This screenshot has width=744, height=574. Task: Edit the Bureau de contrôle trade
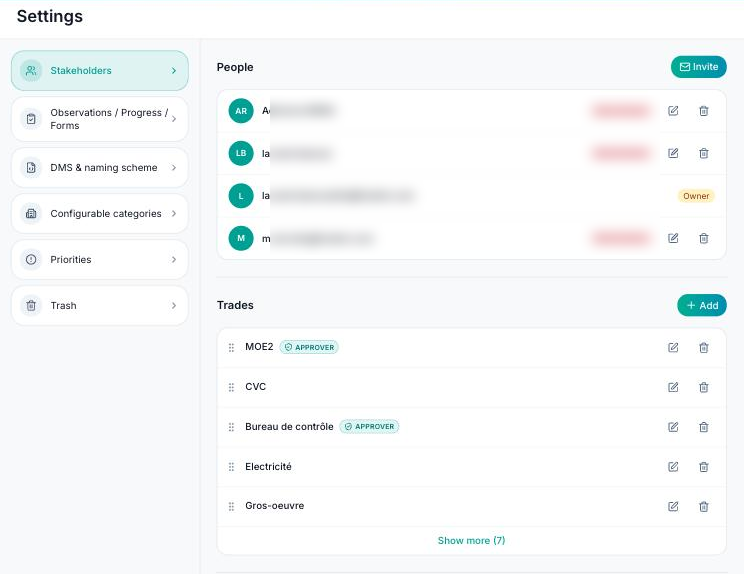coord(673,427)
